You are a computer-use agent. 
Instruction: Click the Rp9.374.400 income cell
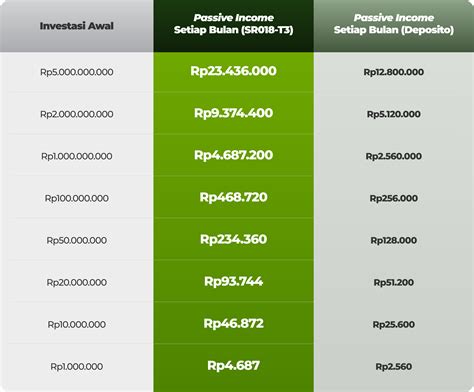[233, 113]
